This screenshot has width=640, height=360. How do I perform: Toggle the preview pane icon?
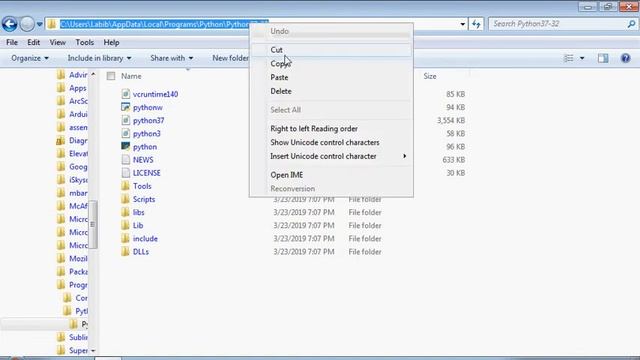[603, 58]
